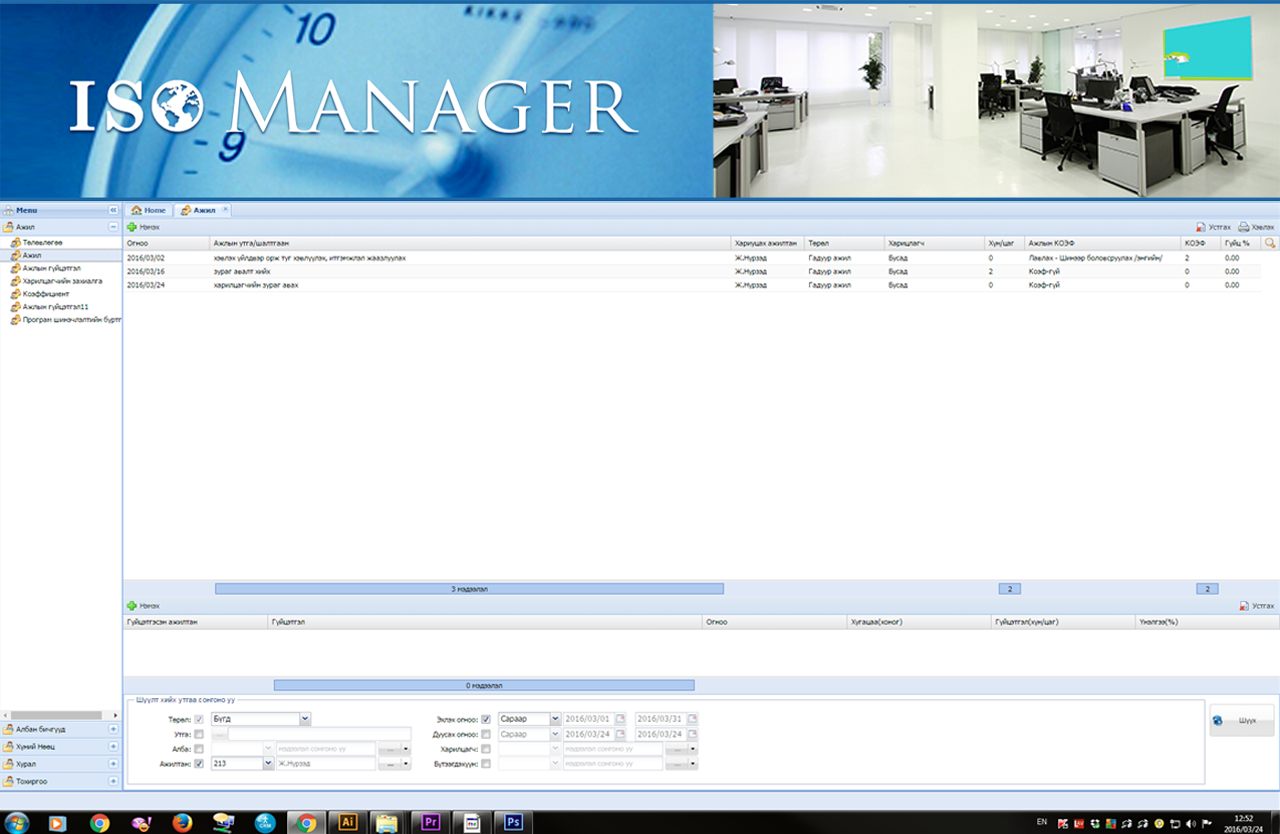Click the volume icon in the system tray
Screen dimensions: 1280x834
click(x=1190, y=822)
